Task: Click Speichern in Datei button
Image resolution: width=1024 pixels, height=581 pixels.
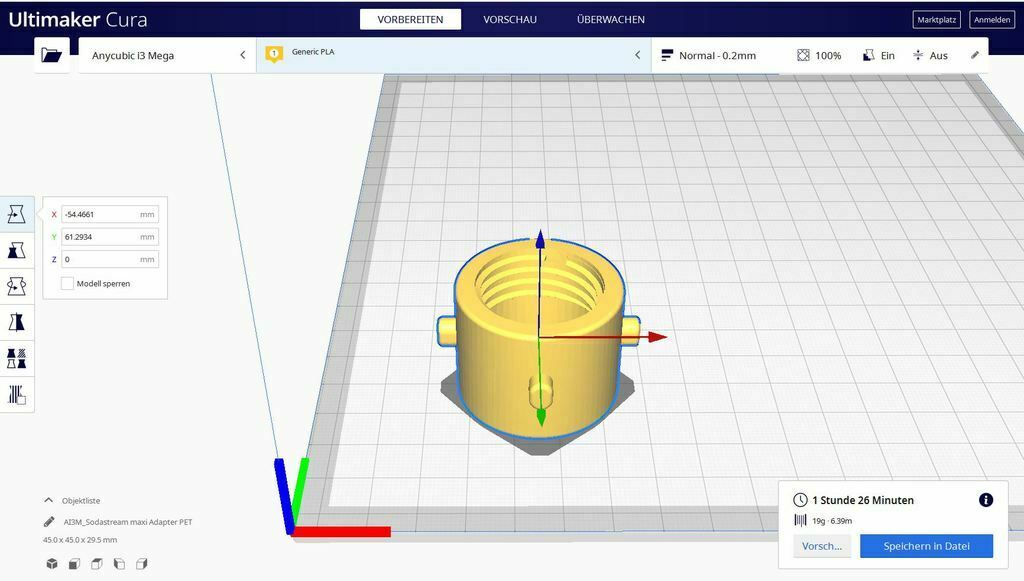Action: click(926, 546)
